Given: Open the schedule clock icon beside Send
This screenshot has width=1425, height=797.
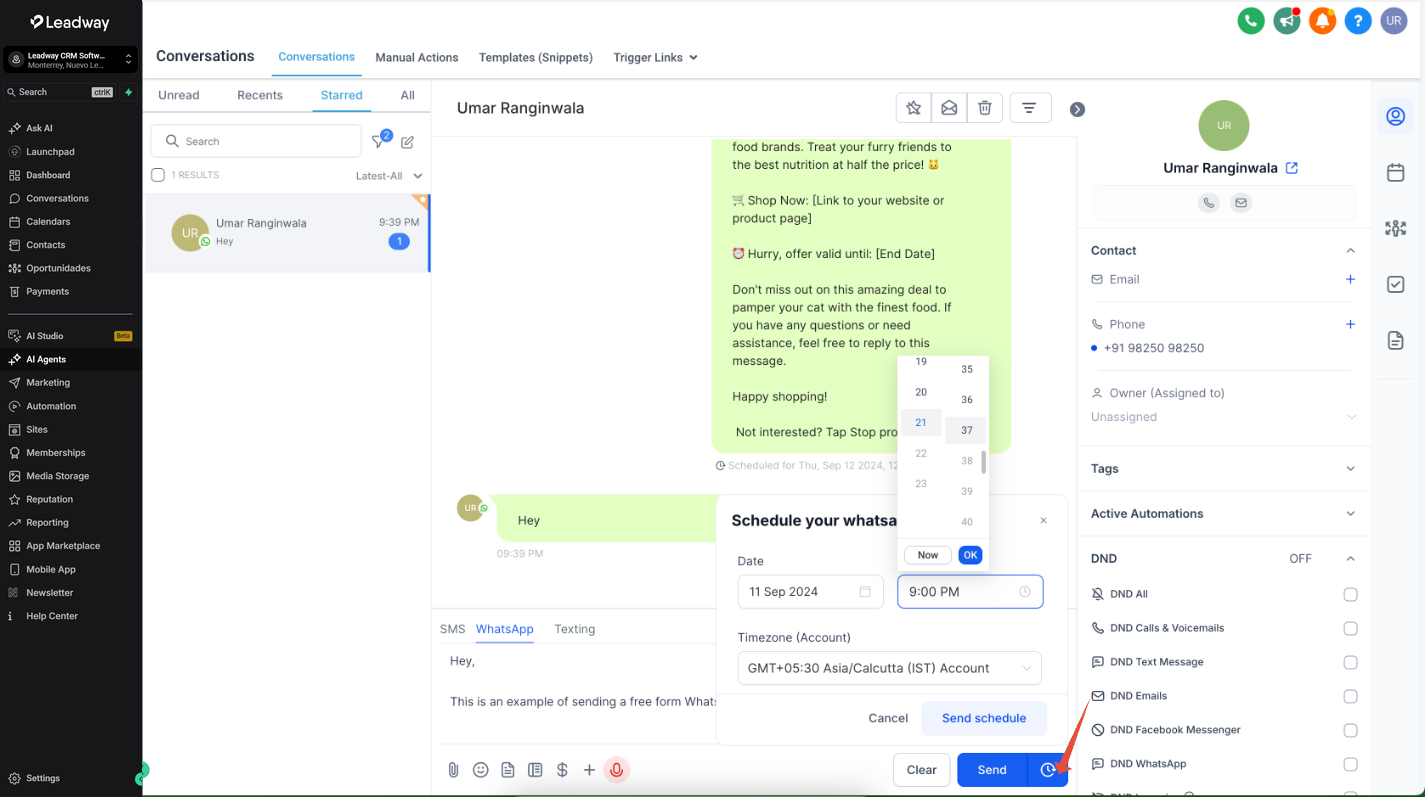Looking at the screenshot, I should 1047,770.
